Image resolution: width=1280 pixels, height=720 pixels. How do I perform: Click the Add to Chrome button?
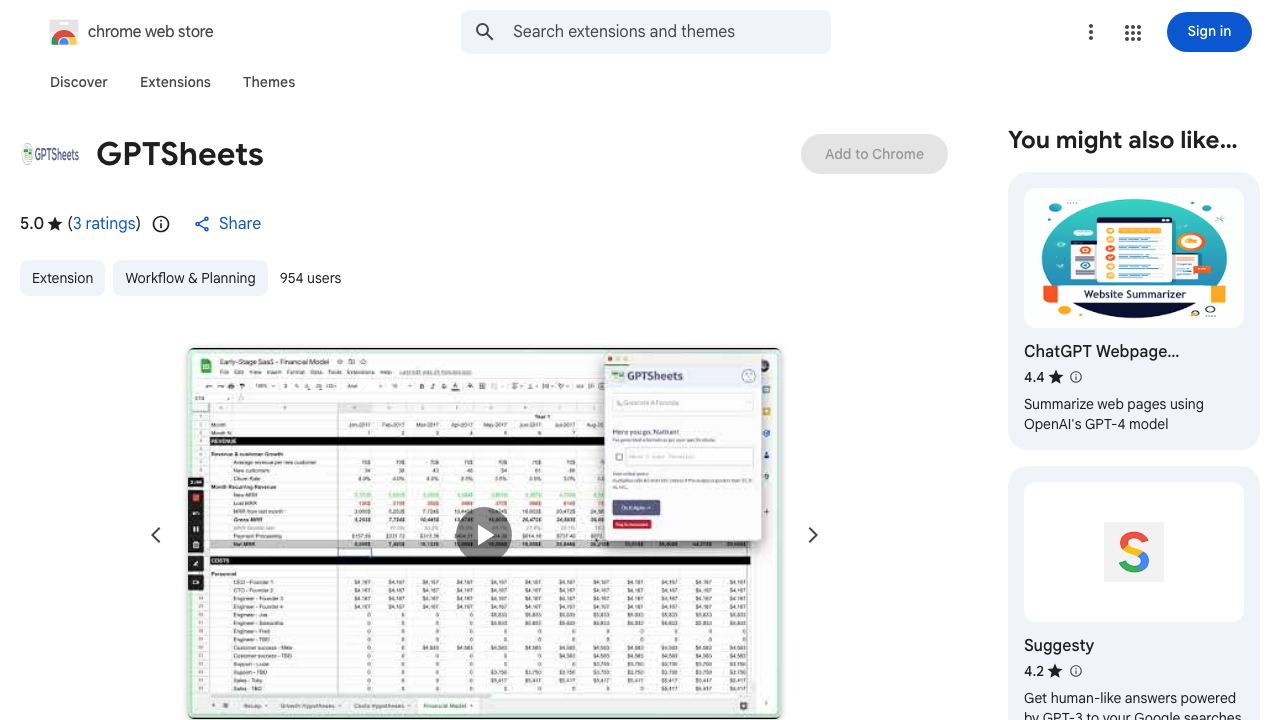tap(874, 154)
